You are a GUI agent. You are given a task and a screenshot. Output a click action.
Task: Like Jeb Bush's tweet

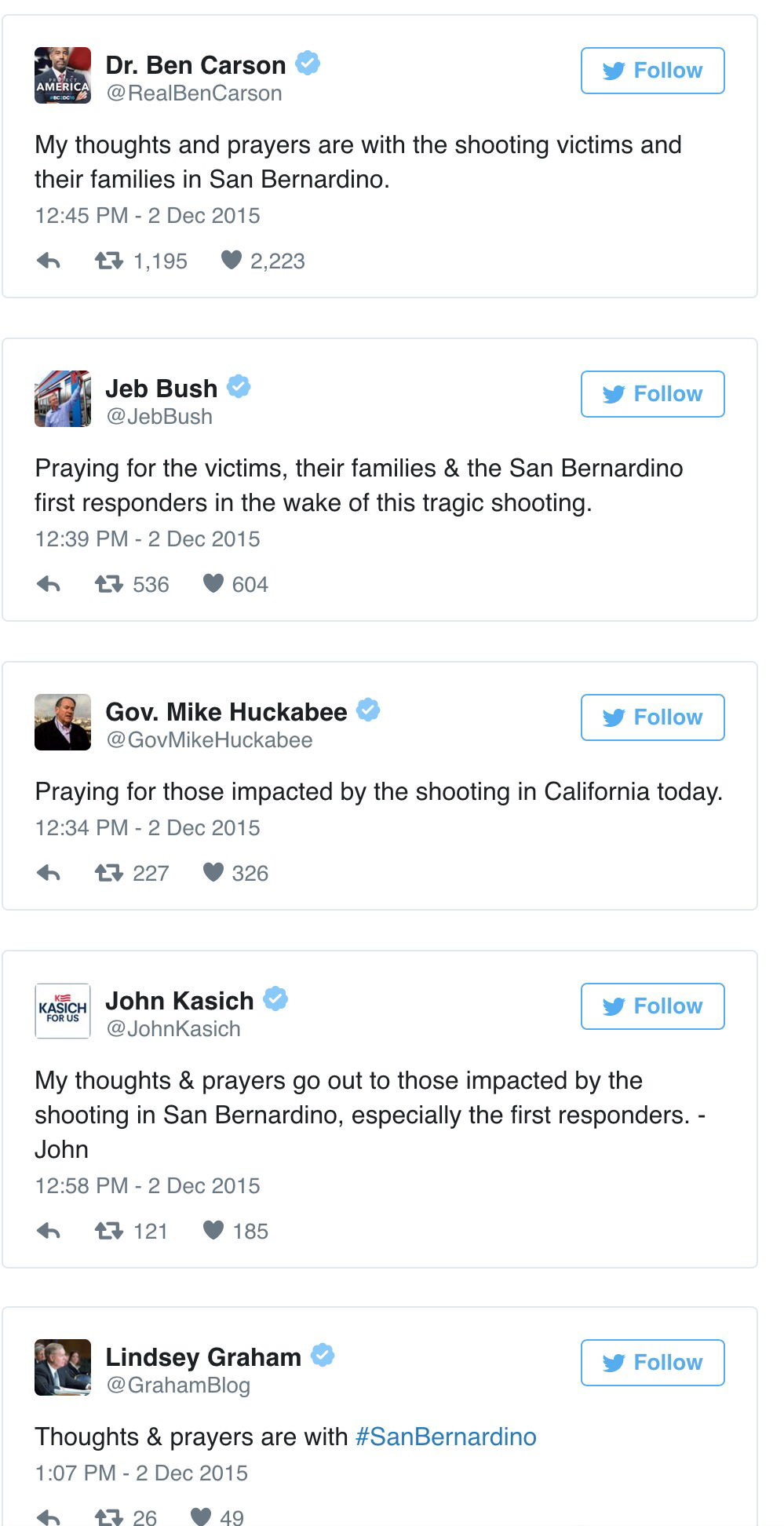click(x=213, y=583)
